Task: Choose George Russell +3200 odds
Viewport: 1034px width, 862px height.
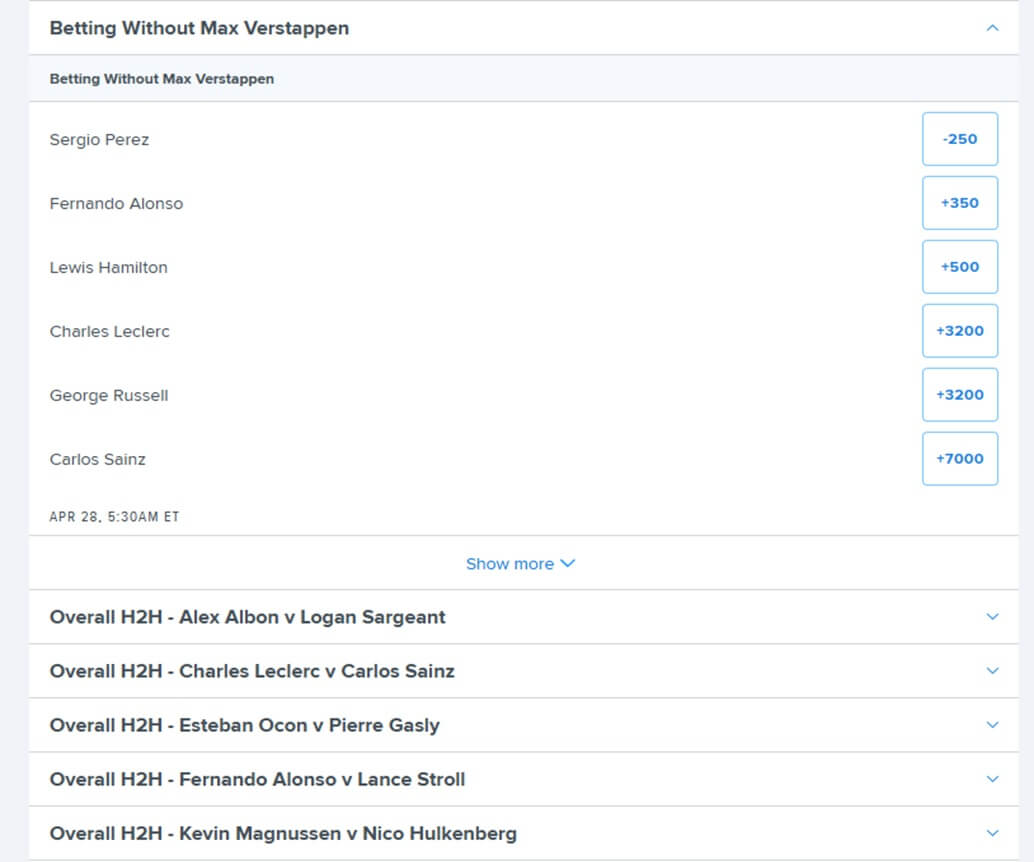Action: 959,395
